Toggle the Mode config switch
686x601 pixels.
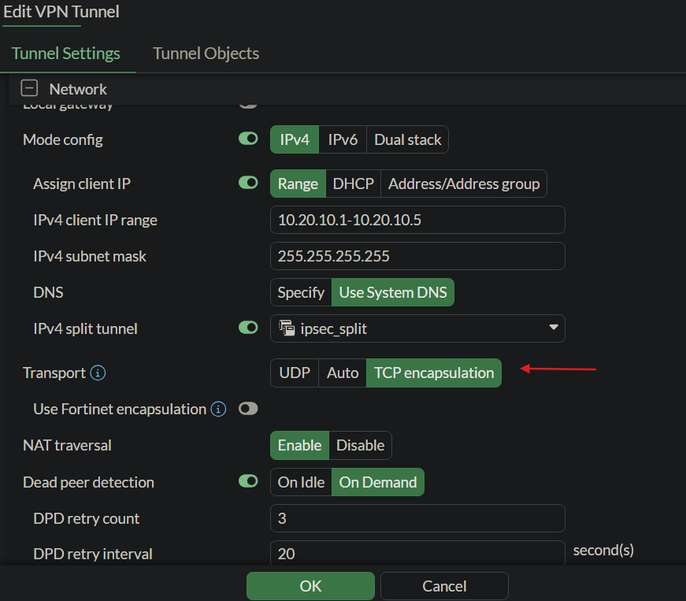coord(248,139)
